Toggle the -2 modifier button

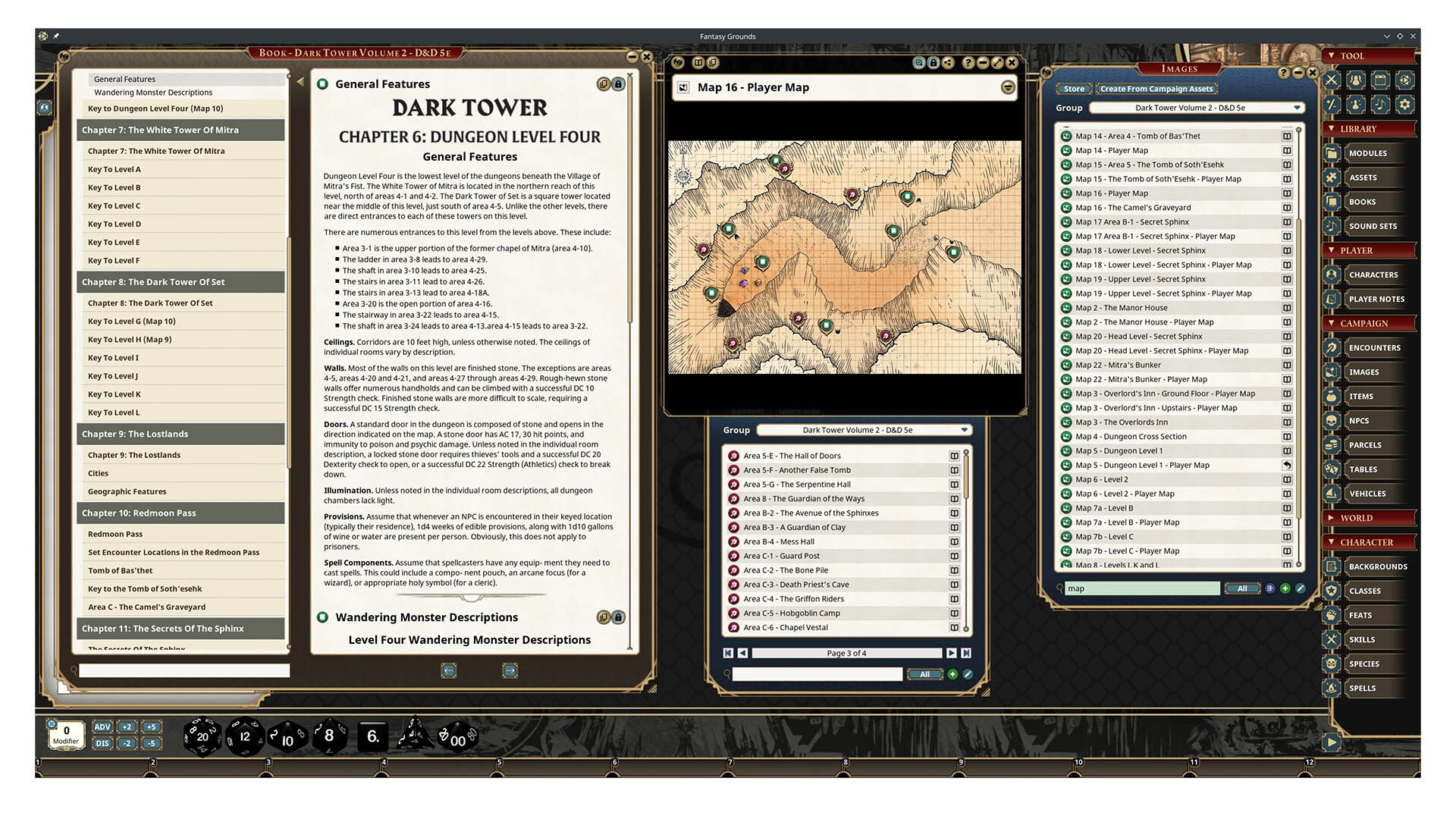pos(127,743)
